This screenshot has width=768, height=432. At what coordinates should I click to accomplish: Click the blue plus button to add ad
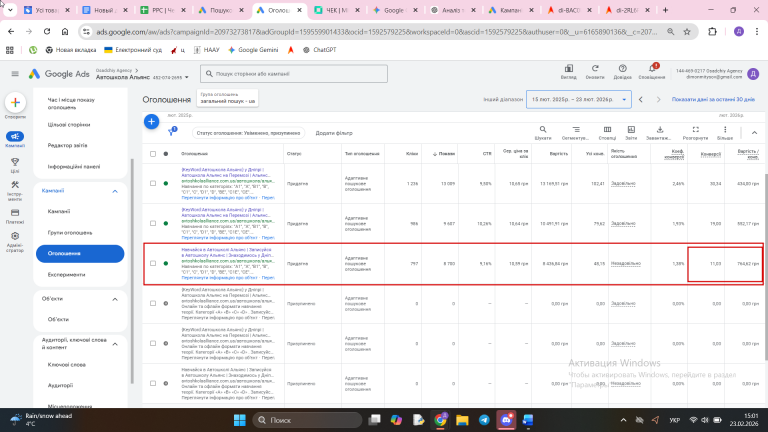[151, 121]
